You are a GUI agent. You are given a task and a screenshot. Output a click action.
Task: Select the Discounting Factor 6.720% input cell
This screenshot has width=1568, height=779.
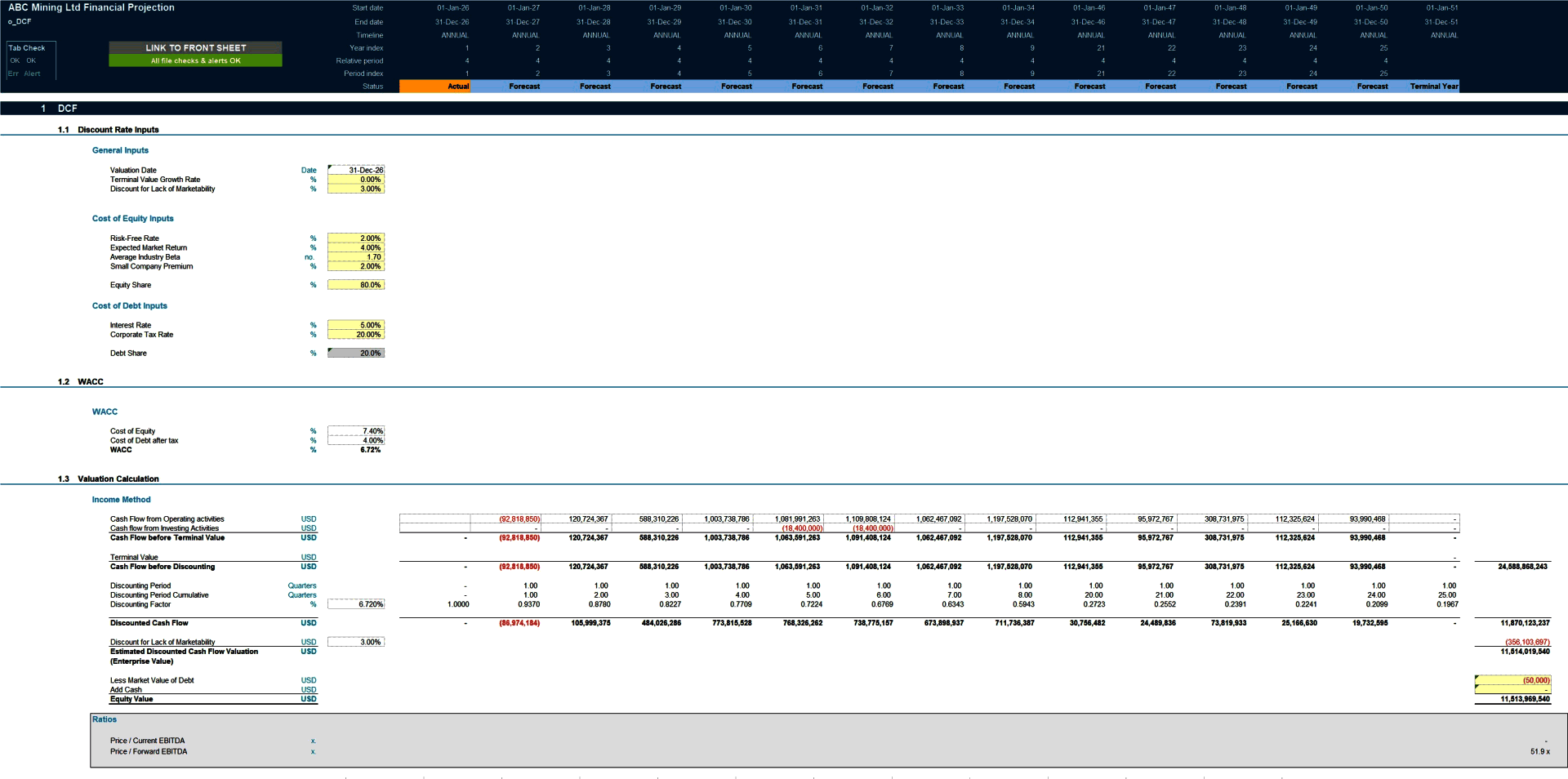pos(355,604)
